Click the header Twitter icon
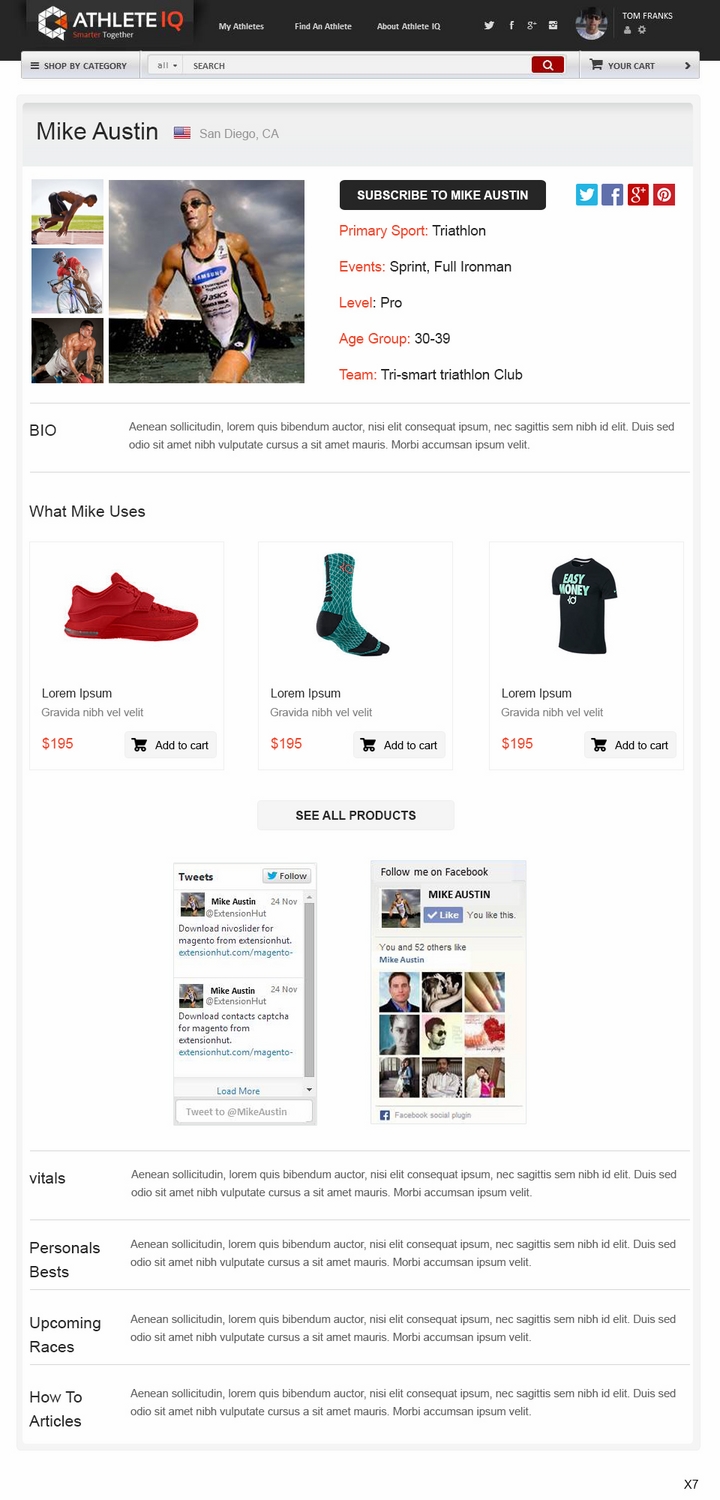Screen dimensions: 720x1500 489,26
